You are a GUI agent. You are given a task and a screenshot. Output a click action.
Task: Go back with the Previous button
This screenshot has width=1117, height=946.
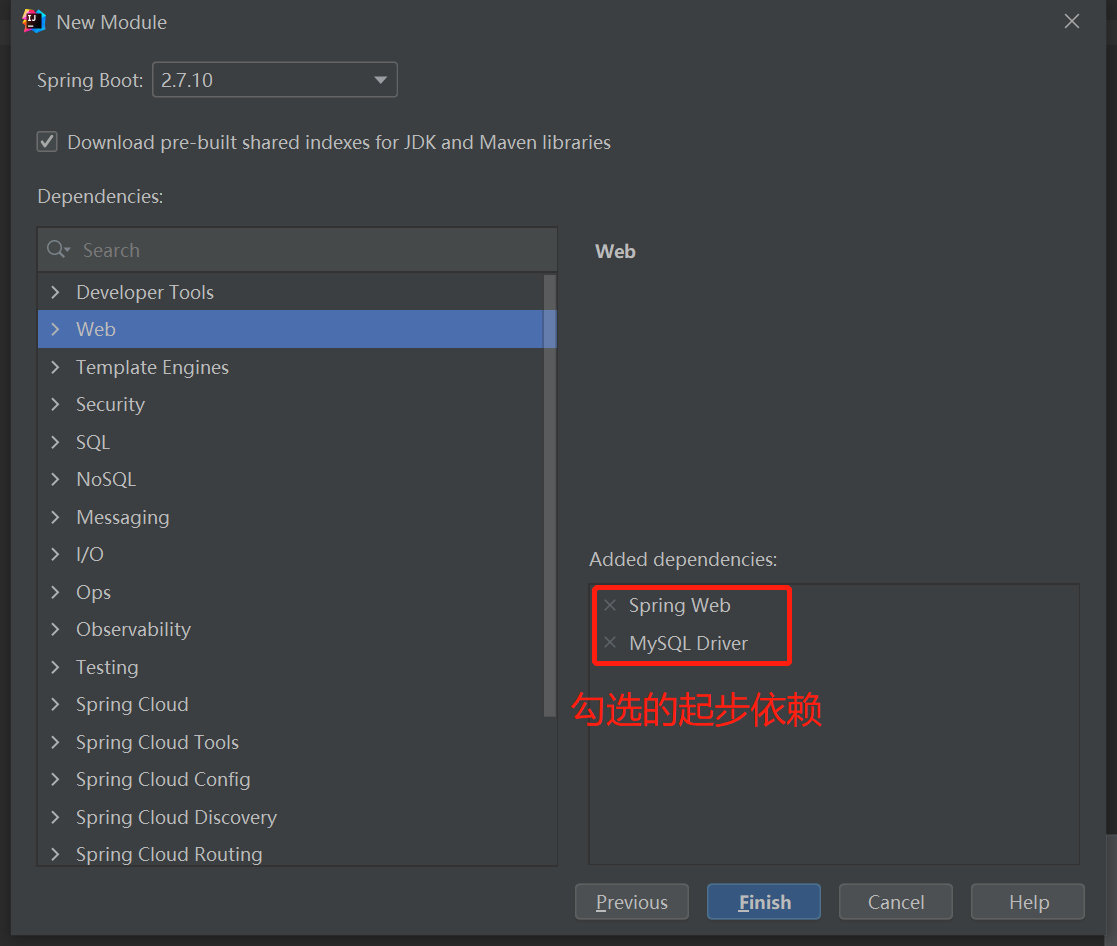(631, 901)
